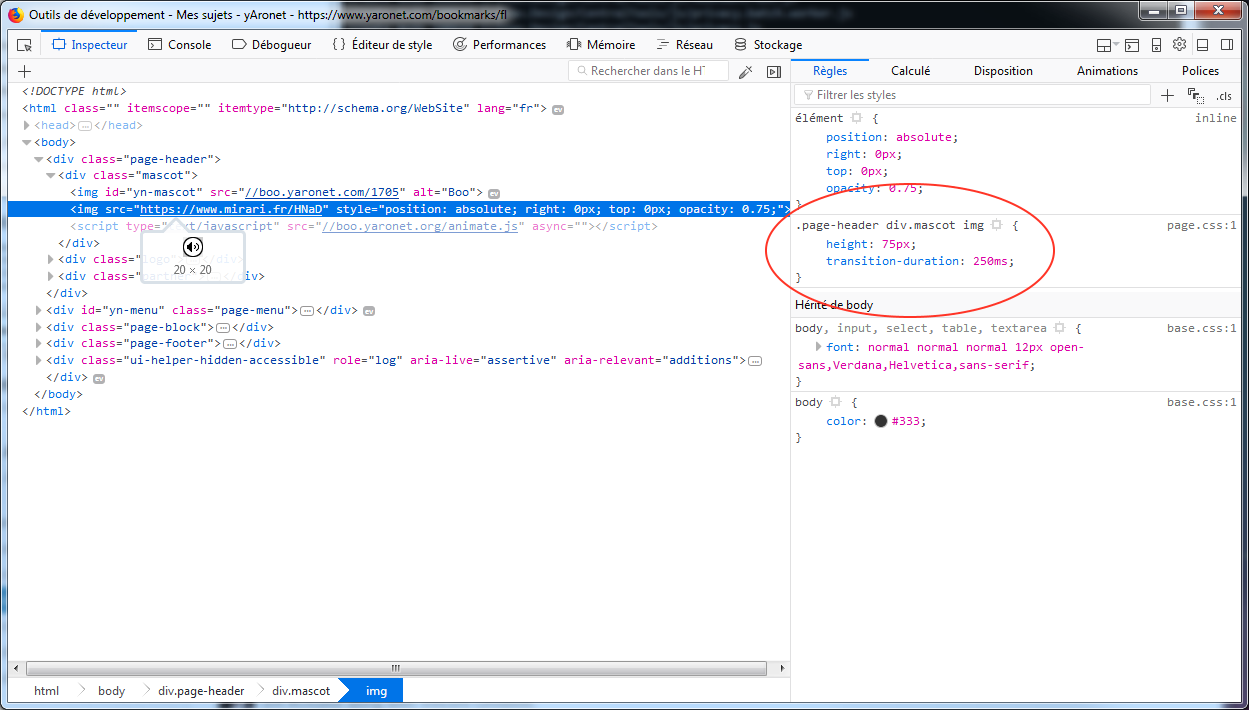Activate the element picker tool
Screen dimensions: 1249x710
(25, 45)
